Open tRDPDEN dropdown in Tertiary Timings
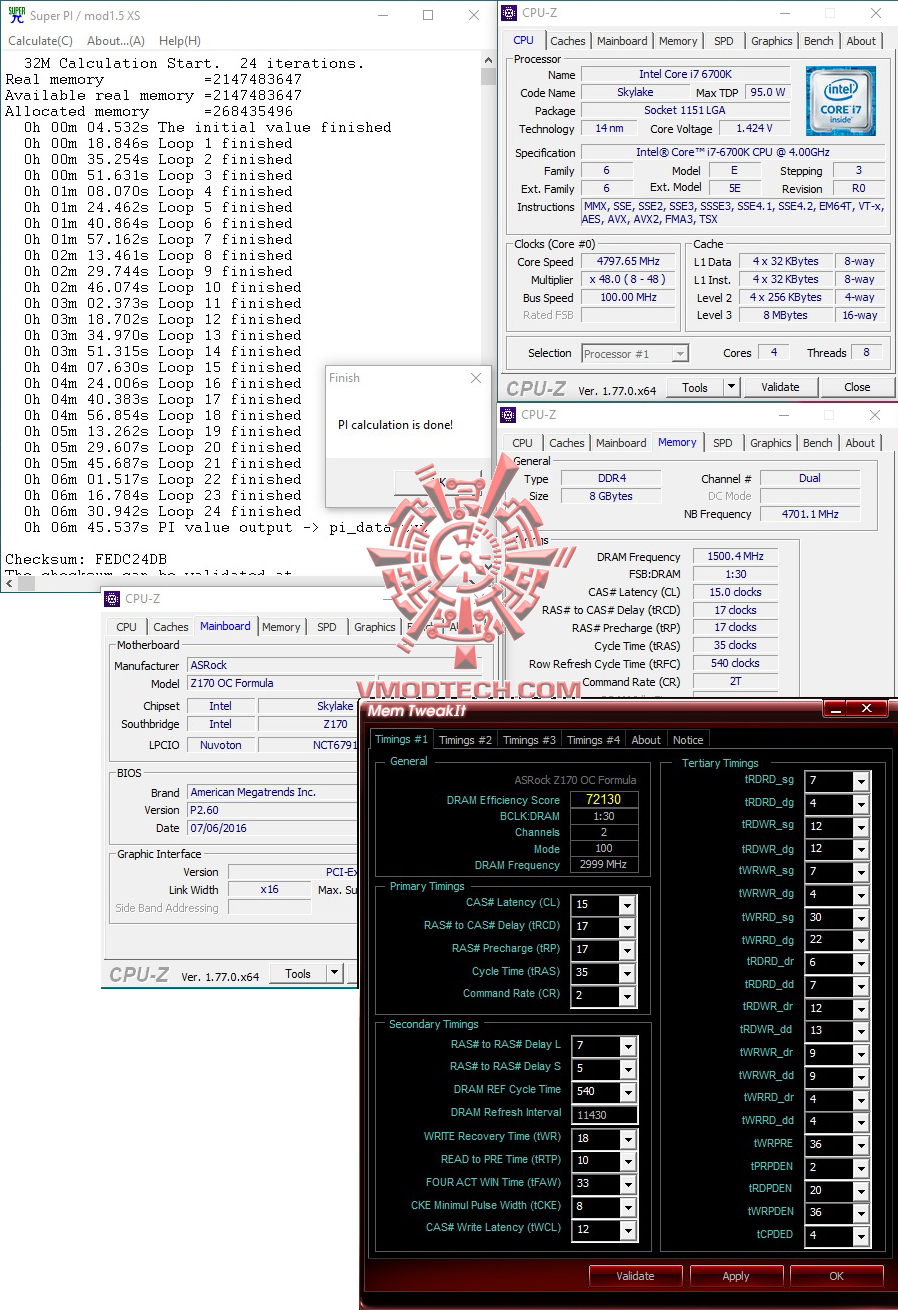The height and width of the screenshot is (1310, 898). pyautogui.click(x=861, y=1190)
